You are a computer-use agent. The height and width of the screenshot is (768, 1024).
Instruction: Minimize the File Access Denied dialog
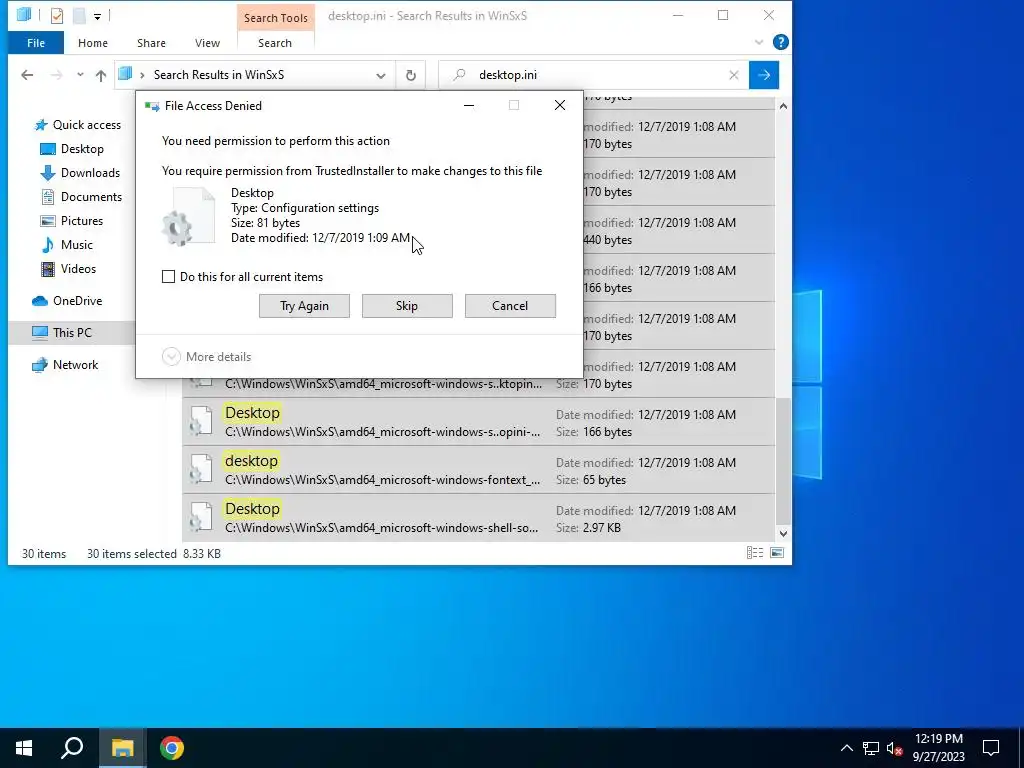[469, 106]
